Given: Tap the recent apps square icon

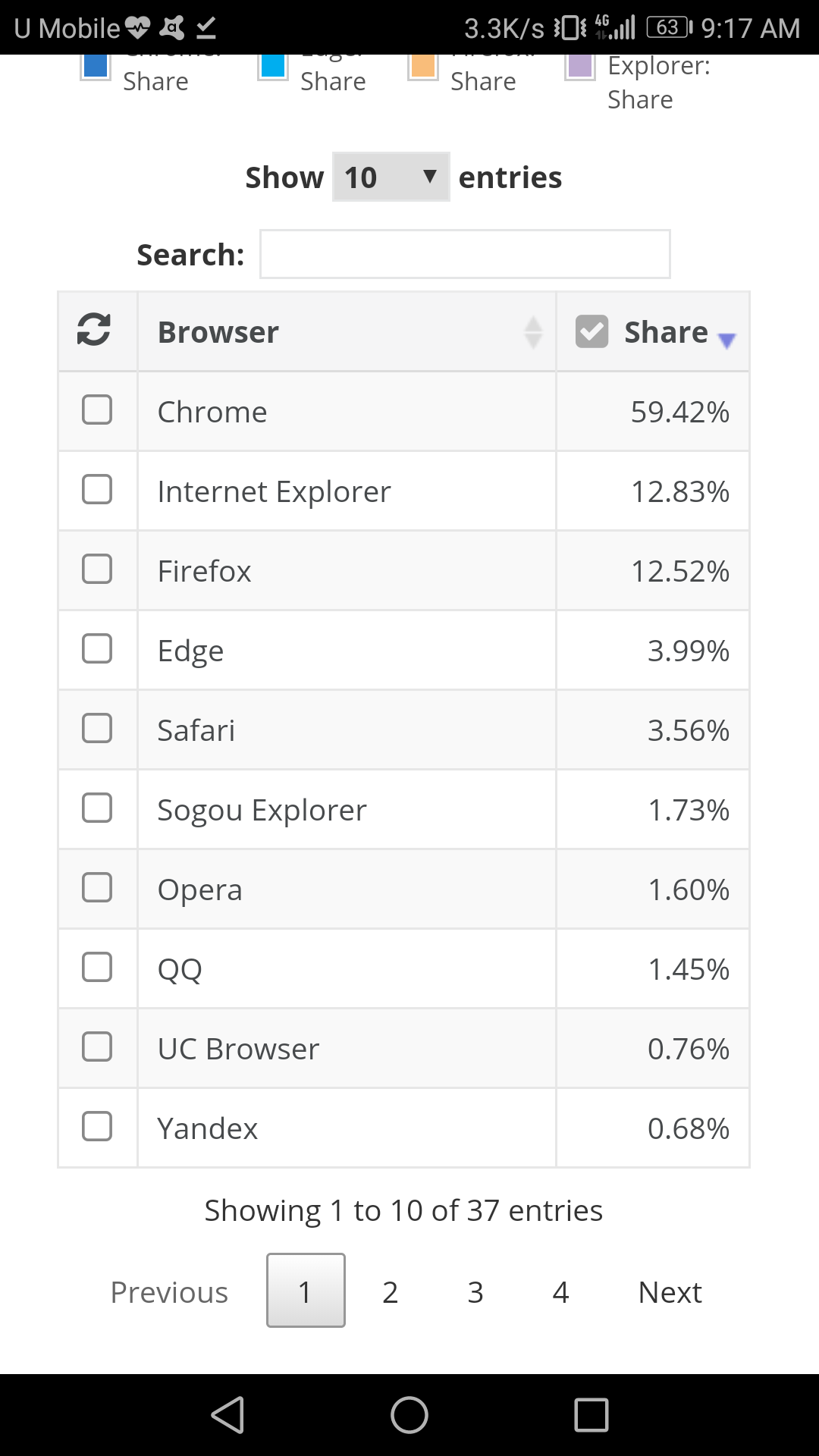Looking at the screenshot, I should (591, 1415).
